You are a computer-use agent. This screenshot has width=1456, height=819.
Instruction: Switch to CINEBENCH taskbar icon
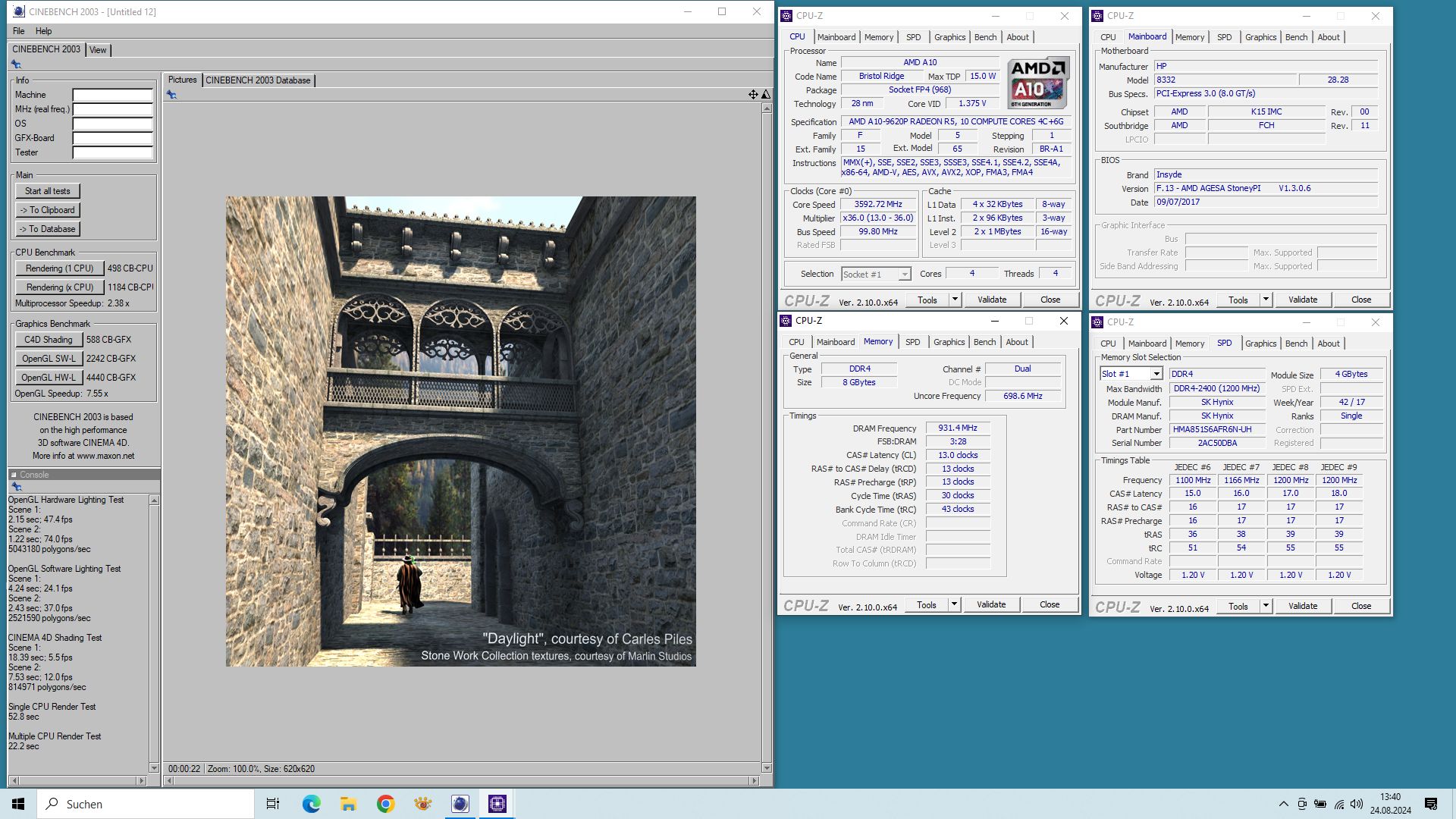coord(460,804)
